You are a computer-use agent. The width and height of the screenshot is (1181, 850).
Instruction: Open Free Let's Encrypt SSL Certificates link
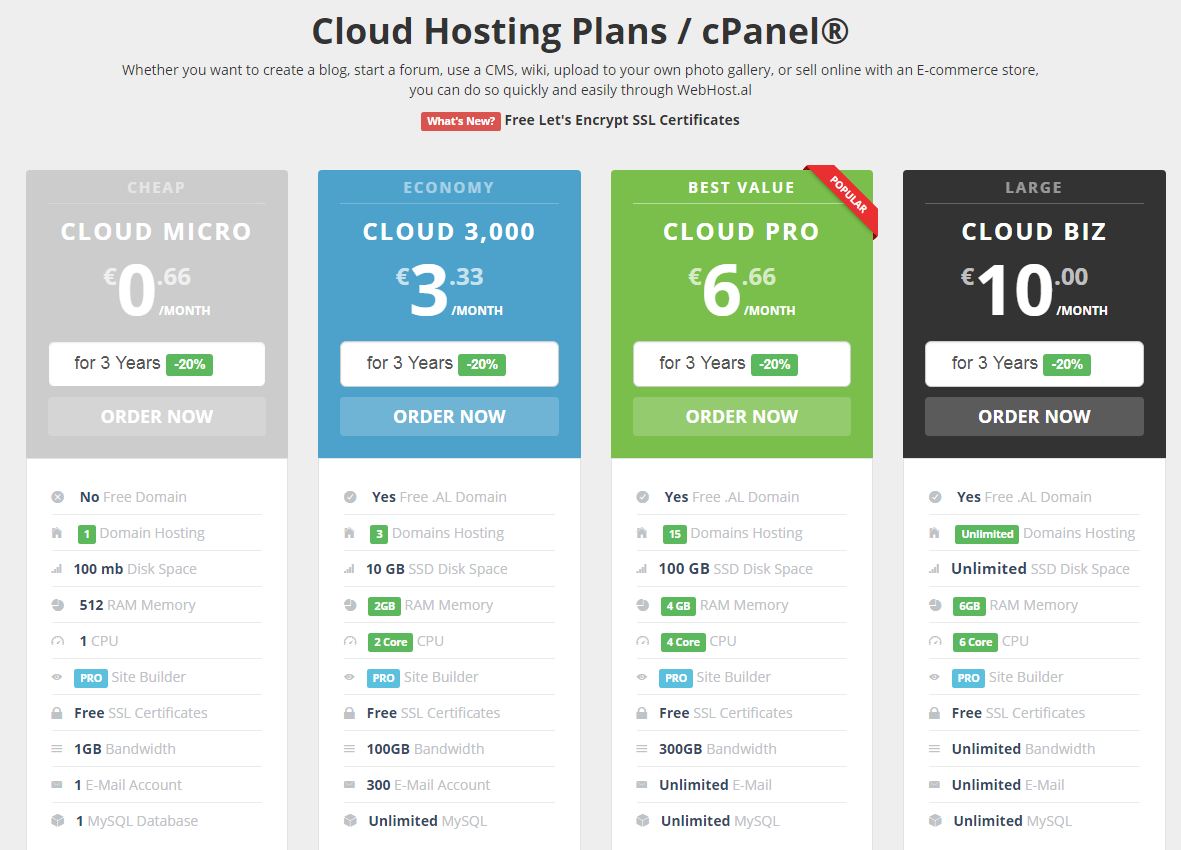pos(622,120)
